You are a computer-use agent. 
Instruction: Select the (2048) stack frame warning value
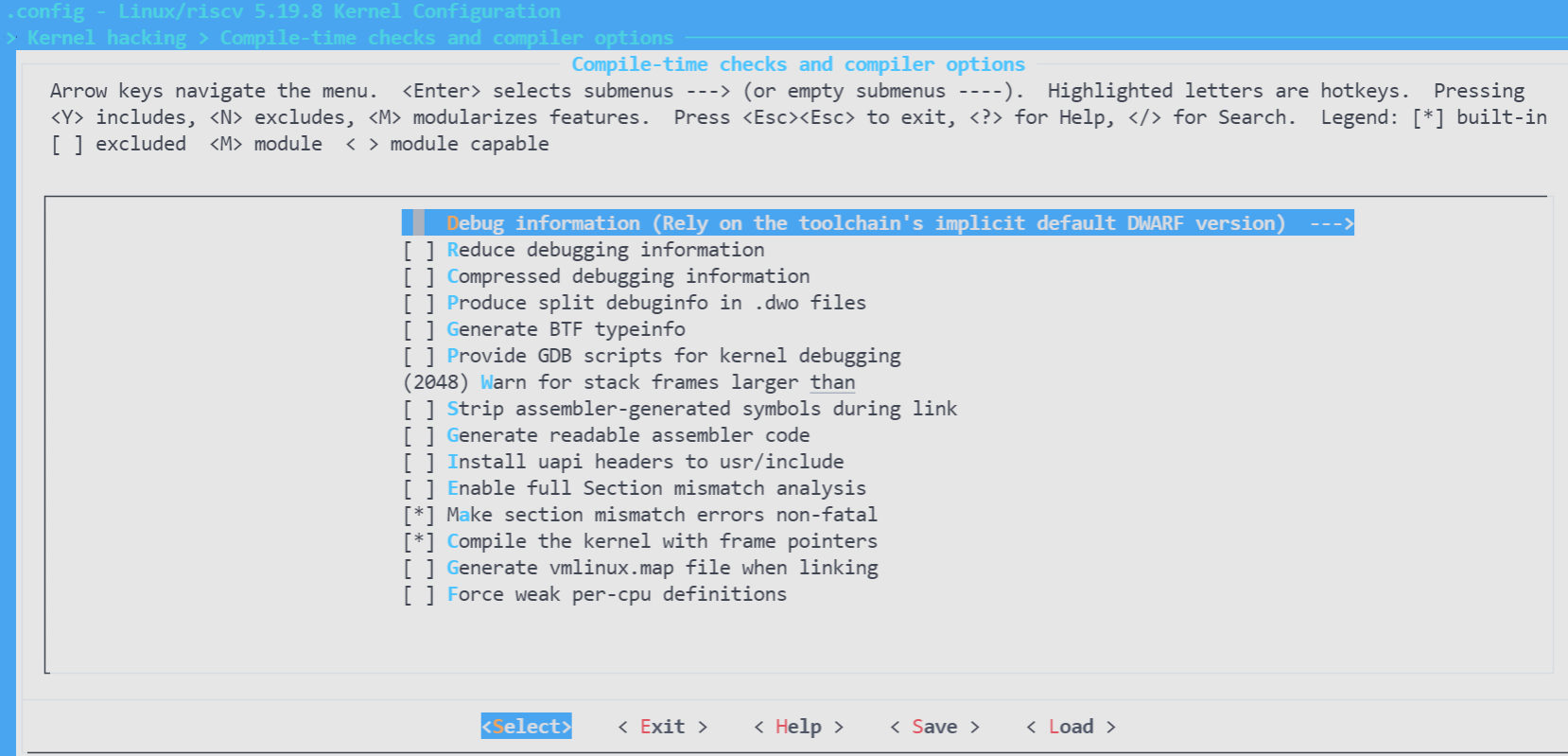436,382
